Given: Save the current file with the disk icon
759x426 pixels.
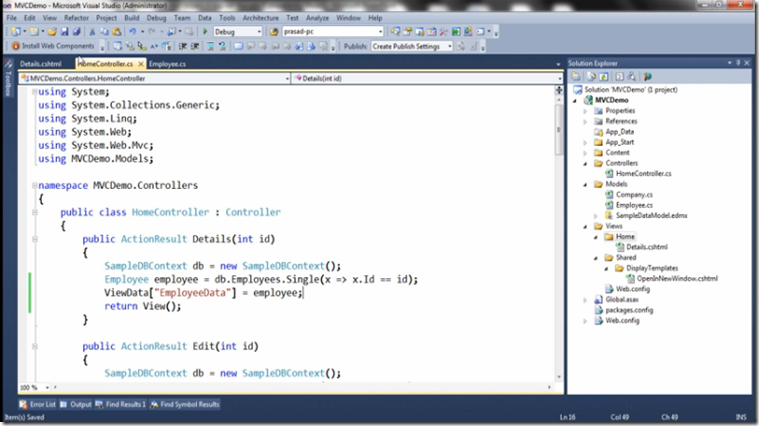Looking at the screenshot, I should (64, 32).
